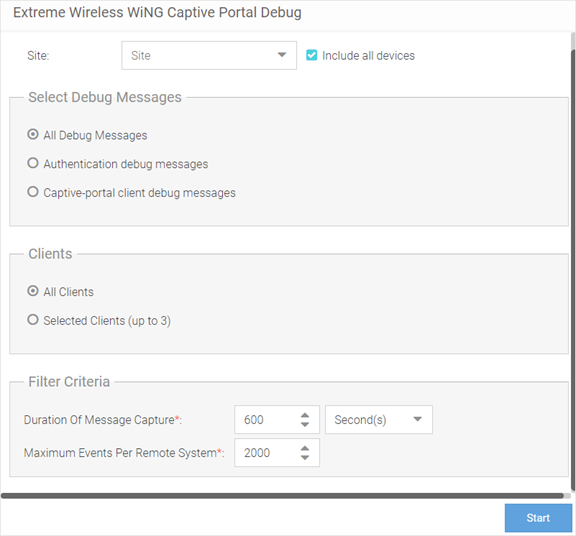Screen dimensions: 576x536
Task: Increase Maximum Events Per Remote System
Action: coord(305,449)
